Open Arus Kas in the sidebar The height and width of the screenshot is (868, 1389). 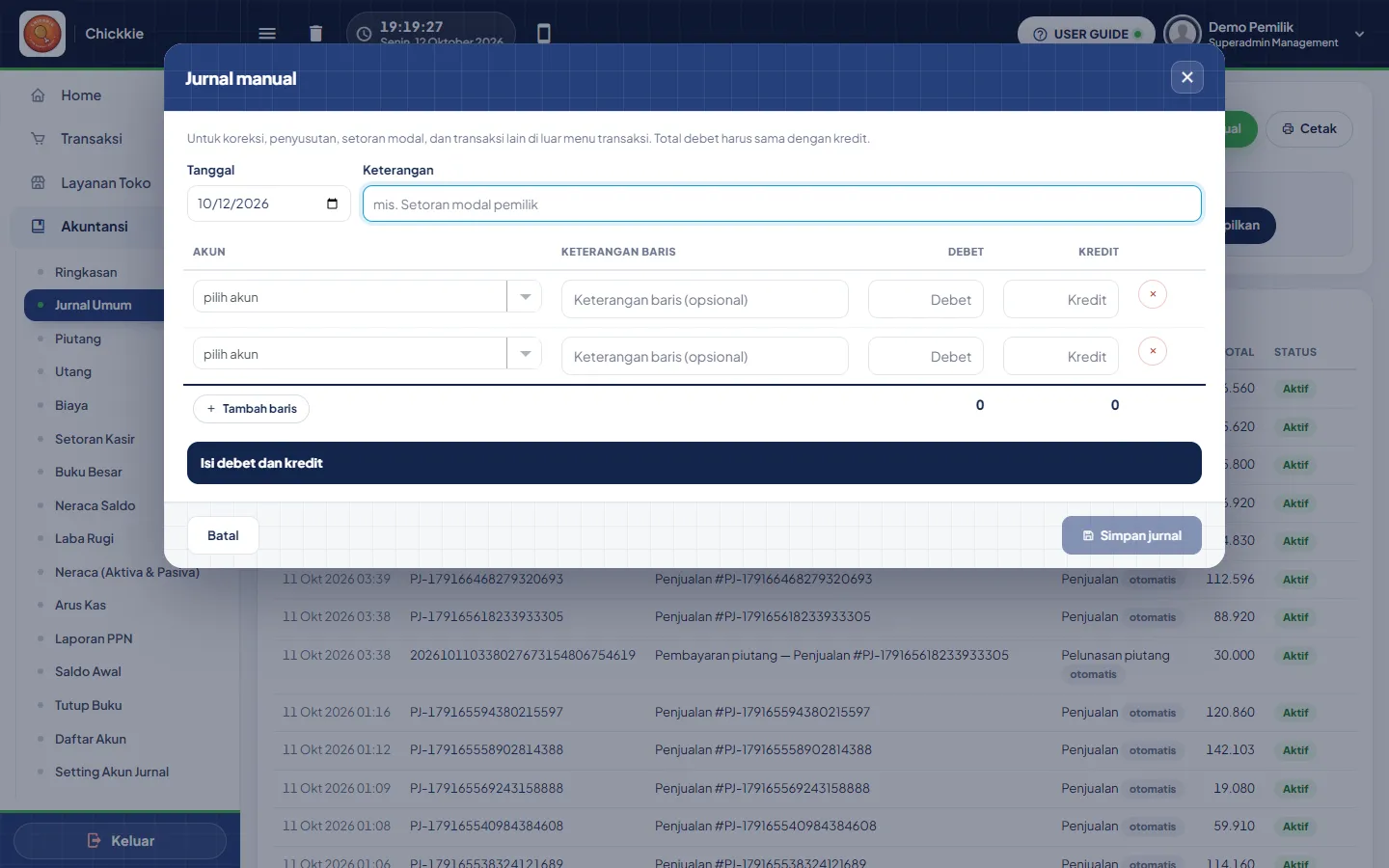coord(80,606)
